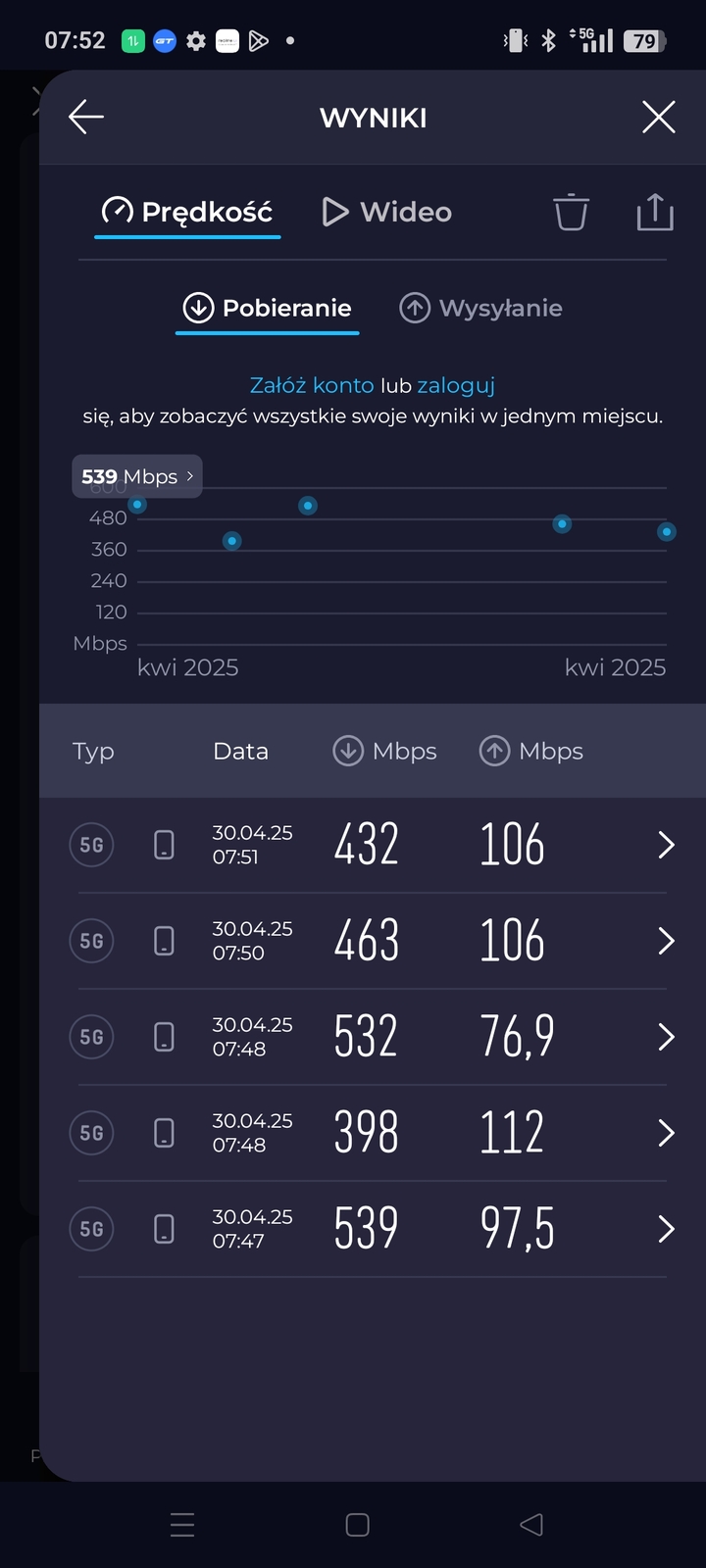
Task: Share results using the share icon
Action: pyautogui.click(x=655, y=212)
